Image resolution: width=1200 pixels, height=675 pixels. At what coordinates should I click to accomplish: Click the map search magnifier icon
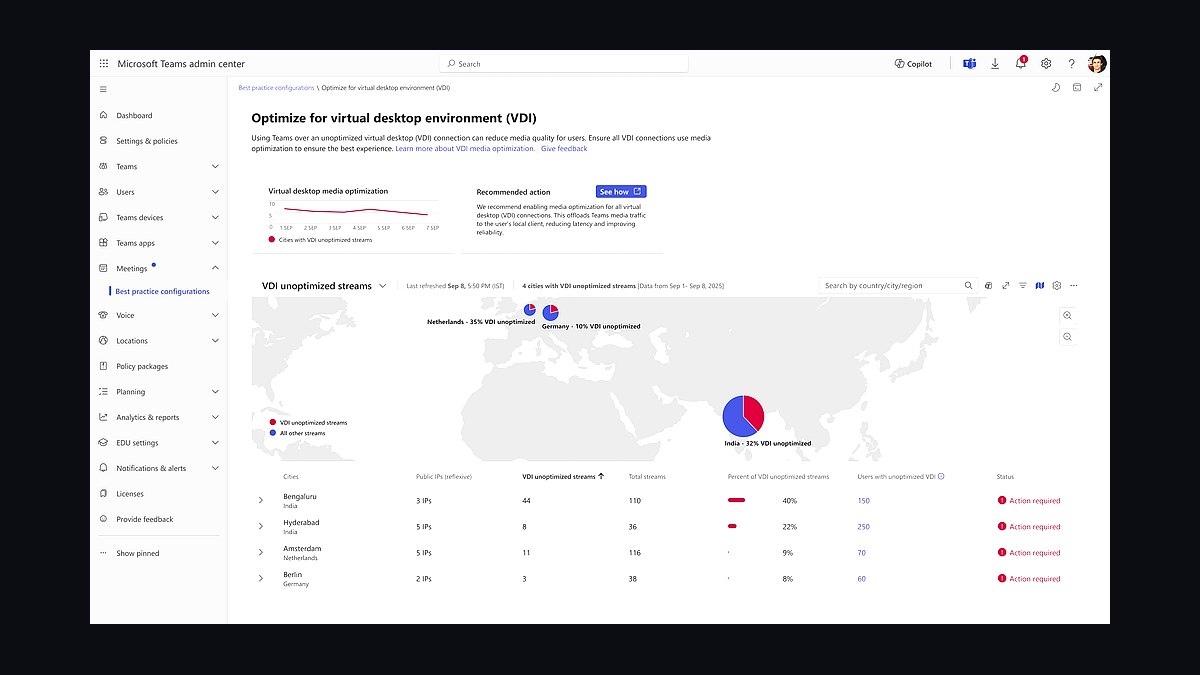(968, 285)
